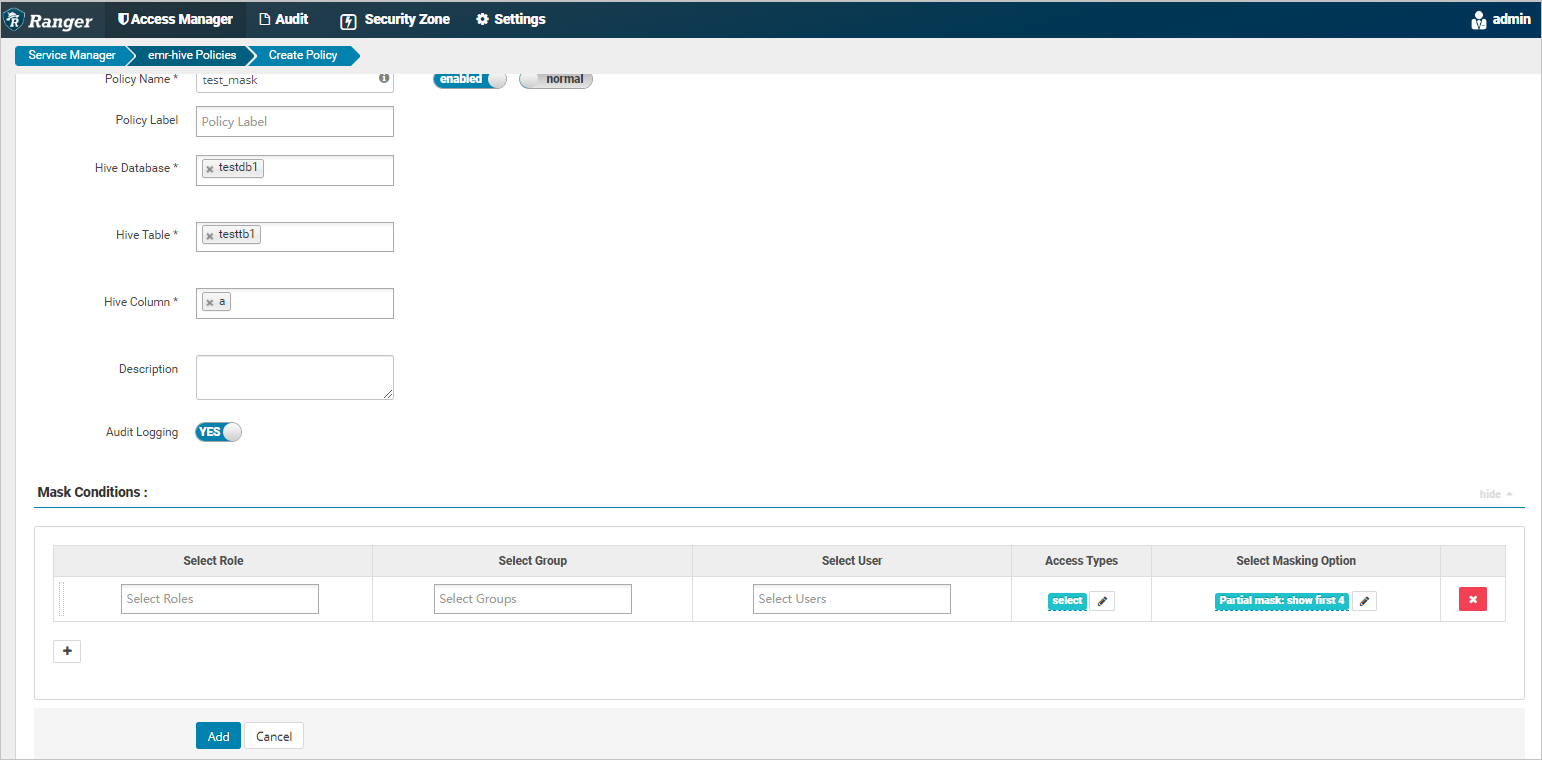Toggle the normal override switch
The height and width of the screenshot is (760, 1542).
(x=556, y=79)
